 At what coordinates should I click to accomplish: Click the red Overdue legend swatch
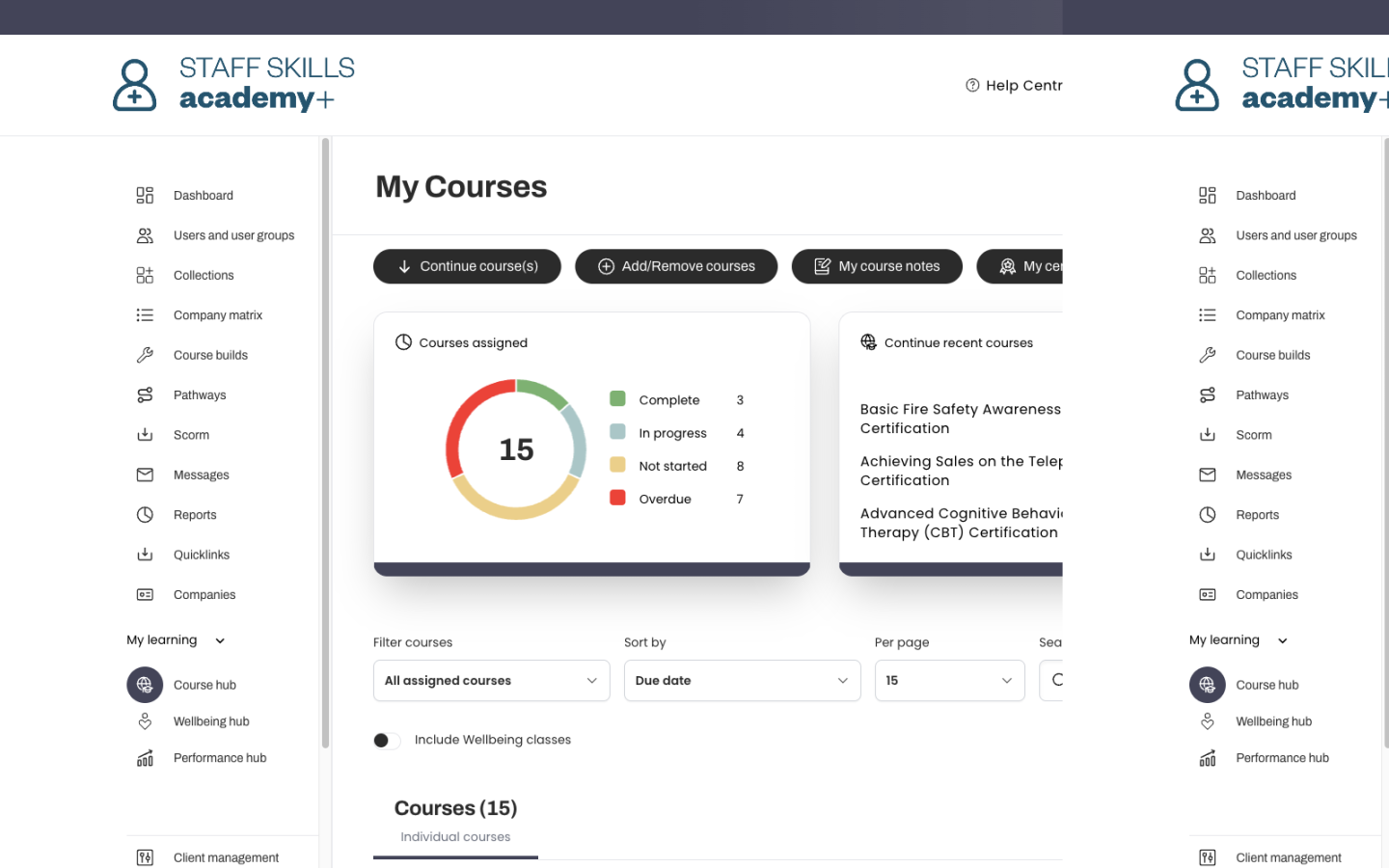pos(618,498)
